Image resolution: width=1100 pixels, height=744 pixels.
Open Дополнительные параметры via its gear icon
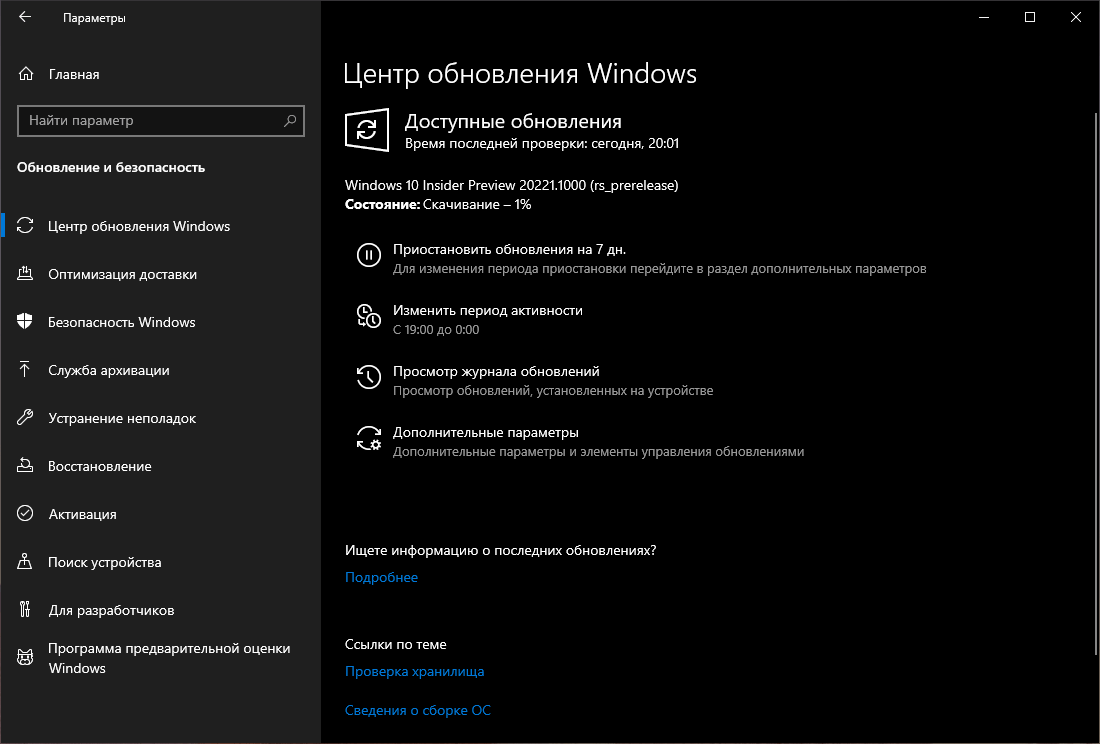coord(369,438)
